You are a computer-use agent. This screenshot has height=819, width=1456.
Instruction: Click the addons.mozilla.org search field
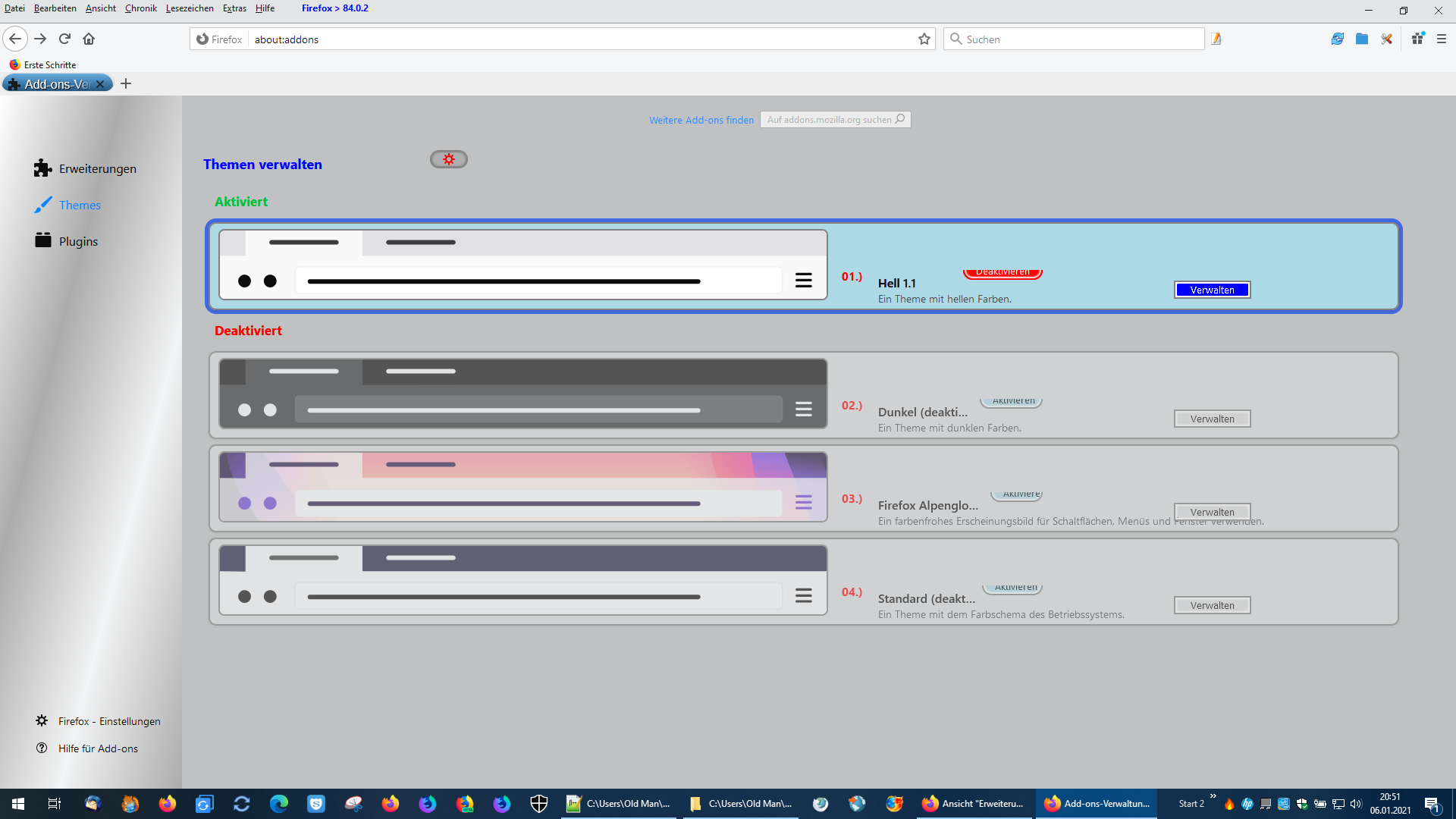coord(829,120)
